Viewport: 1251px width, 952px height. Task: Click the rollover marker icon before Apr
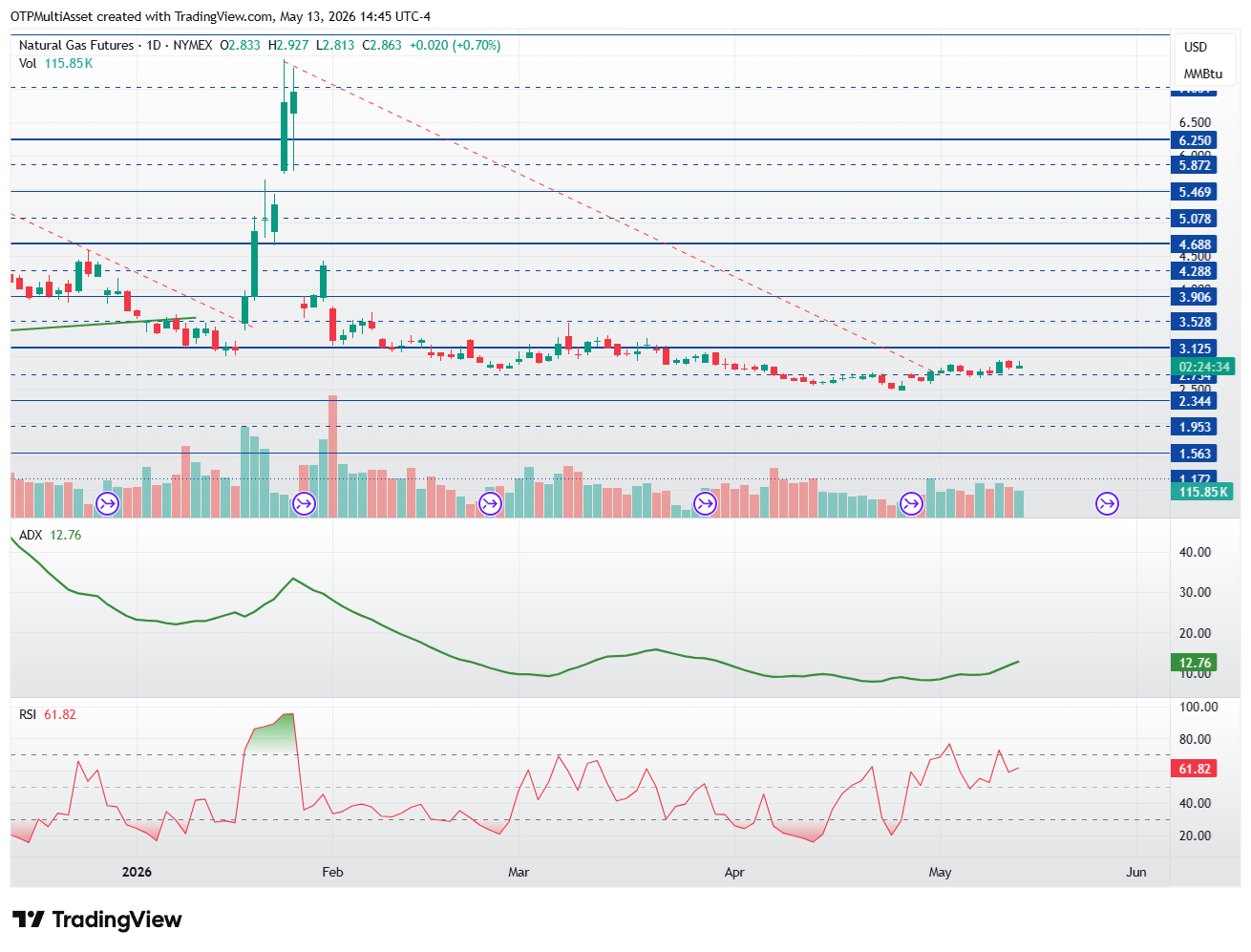[705, 503]
